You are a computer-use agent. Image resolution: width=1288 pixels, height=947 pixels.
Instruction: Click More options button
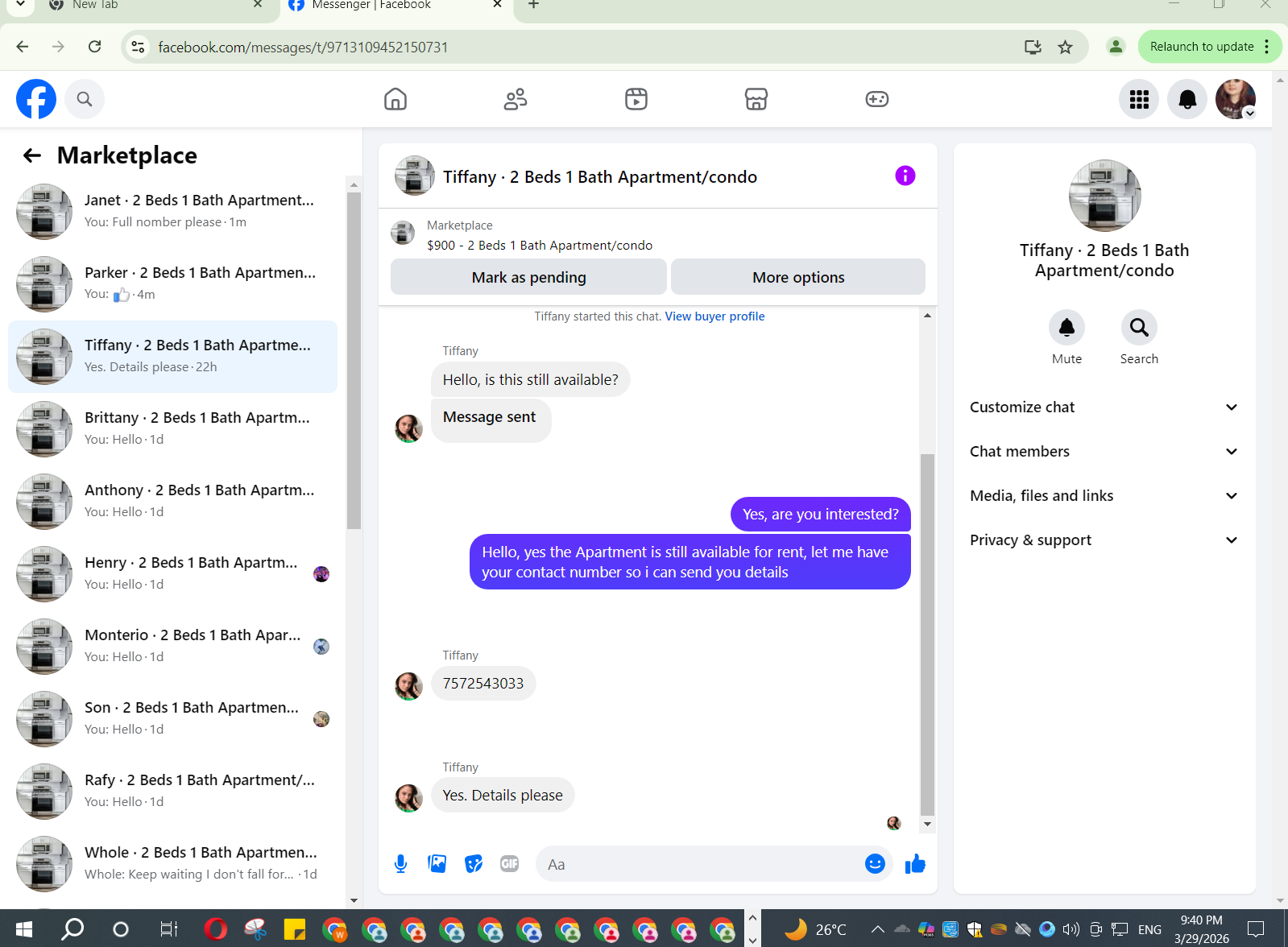798,277
